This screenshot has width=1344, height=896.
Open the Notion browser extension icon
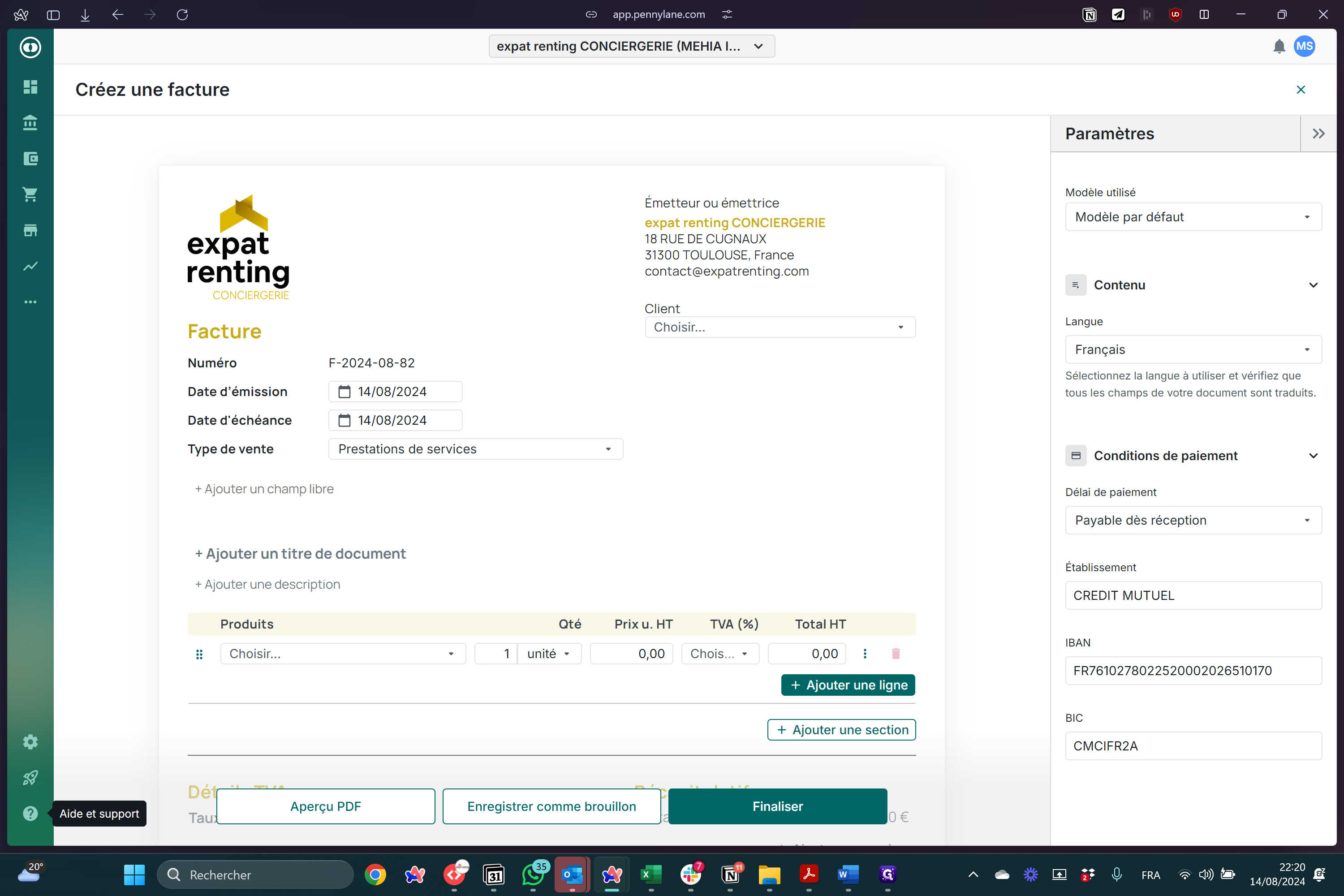tap(1089, 14)
